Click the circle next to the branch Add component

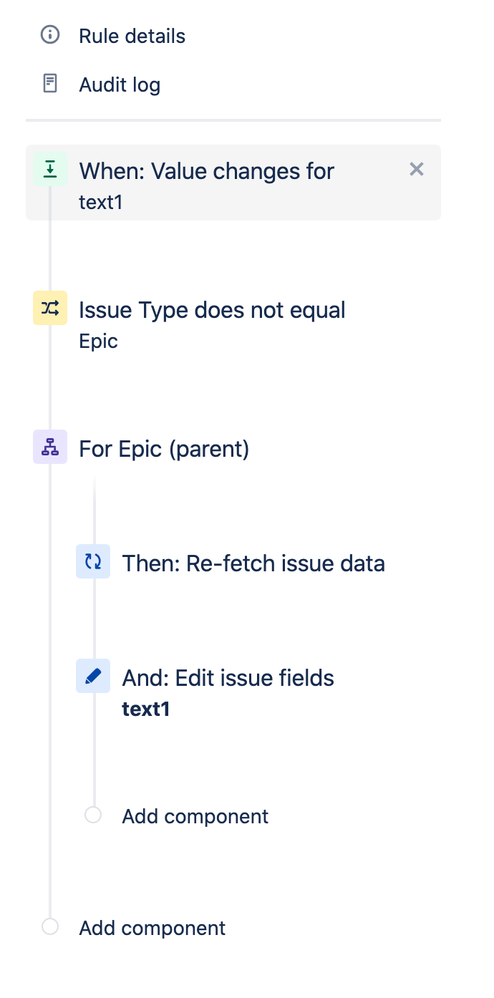93,815
